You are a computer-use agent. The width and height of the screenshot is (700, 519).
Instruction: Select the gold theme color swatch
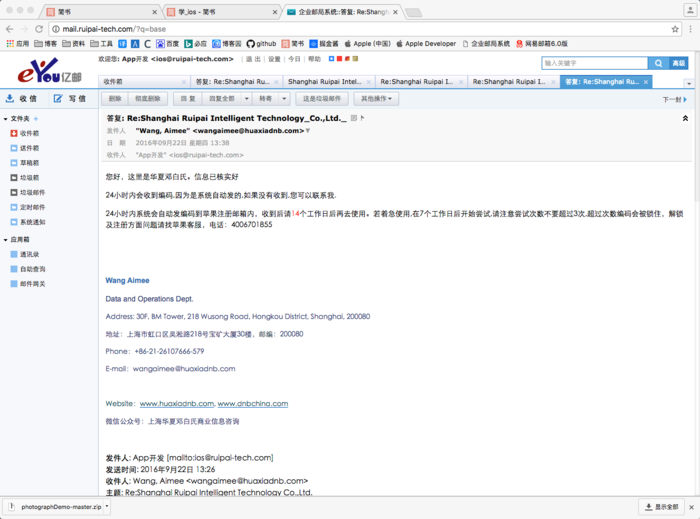(x=355, y=58)
